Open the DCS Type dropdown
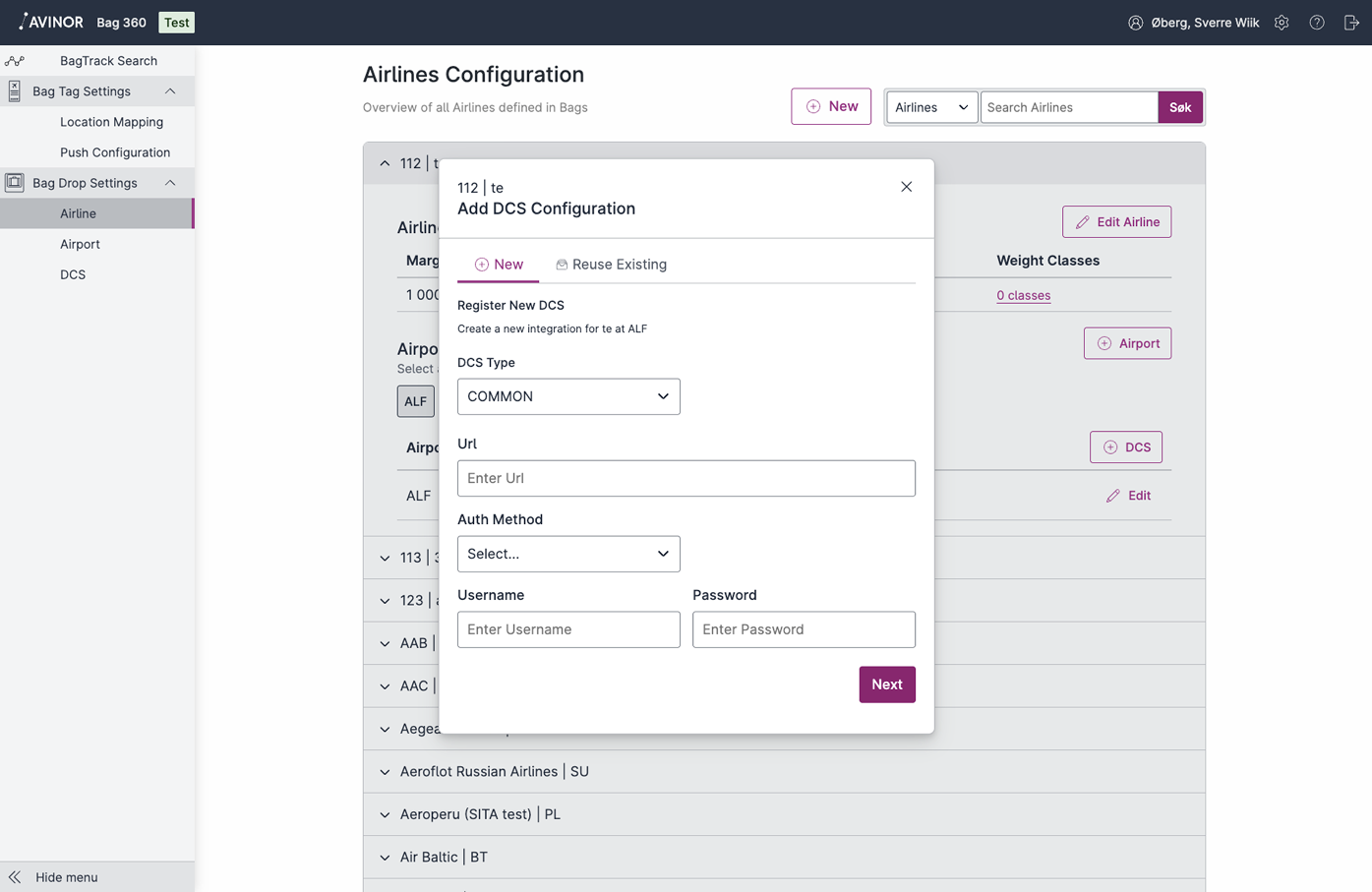The height and width of the screenshot is (892, 1372). (568, 396)
